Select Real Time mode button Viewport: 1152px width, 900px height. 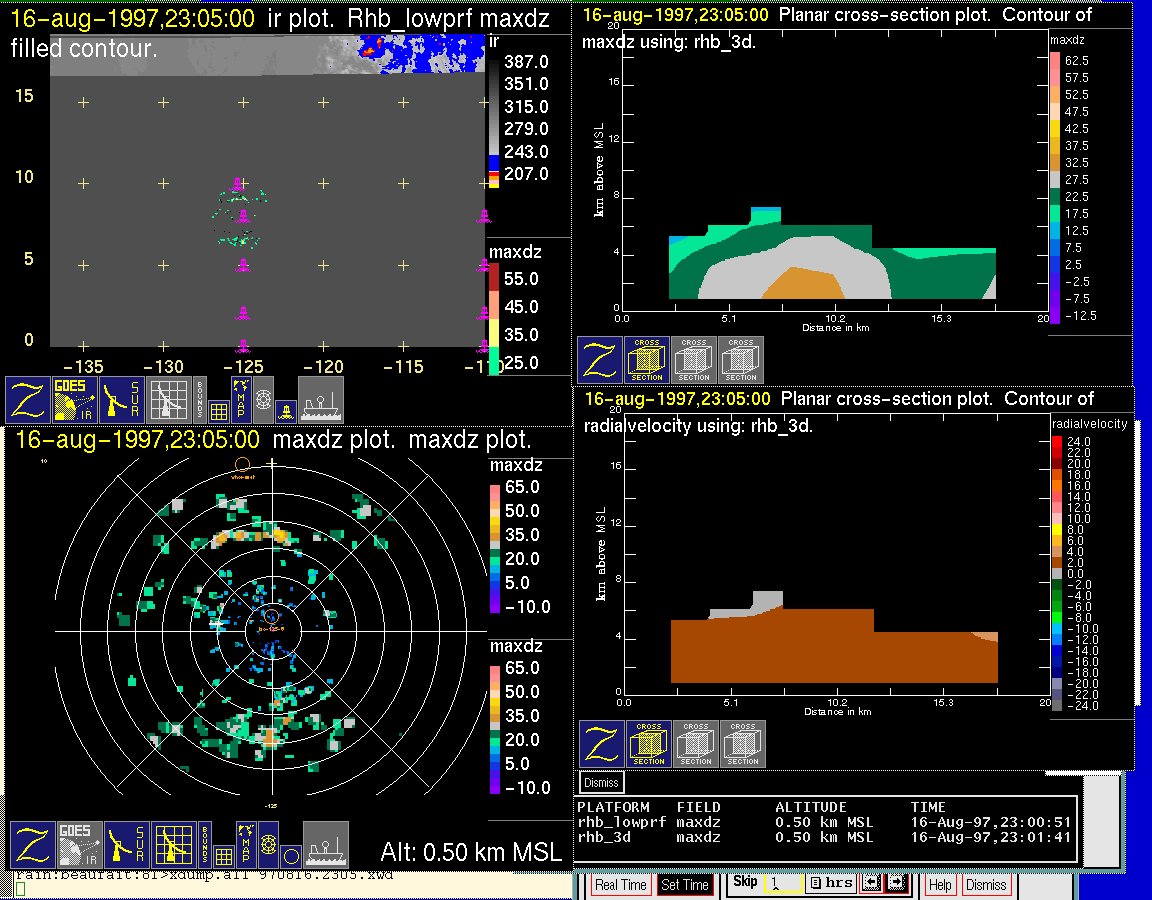pyautogui.click(x=620, y=885)
